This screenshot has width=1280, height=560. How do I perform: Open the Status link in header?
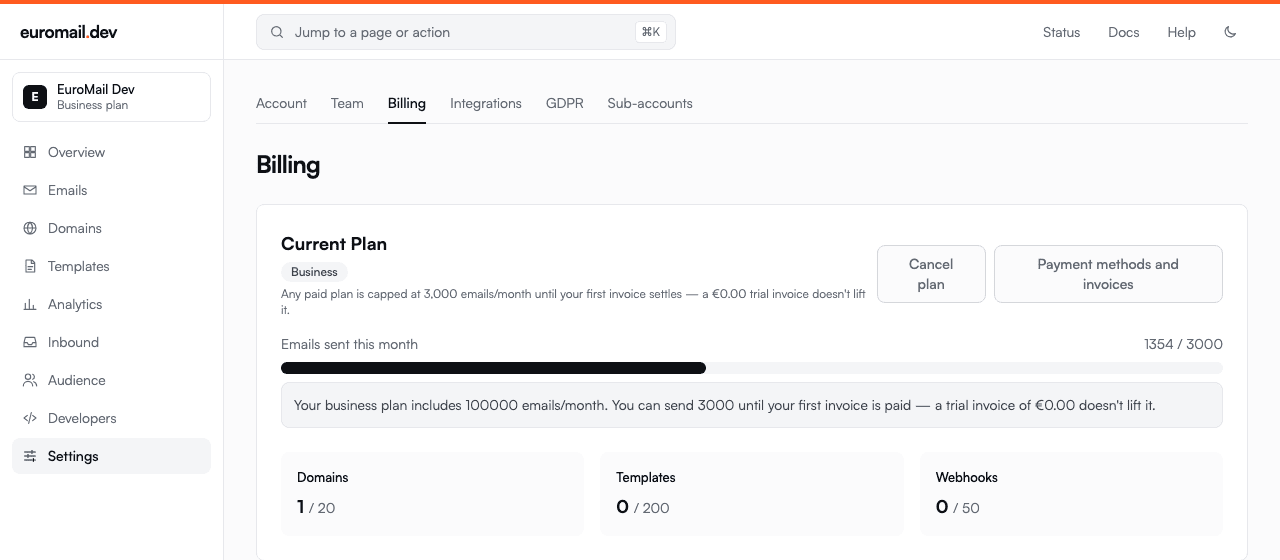[x=1061, y=32]
